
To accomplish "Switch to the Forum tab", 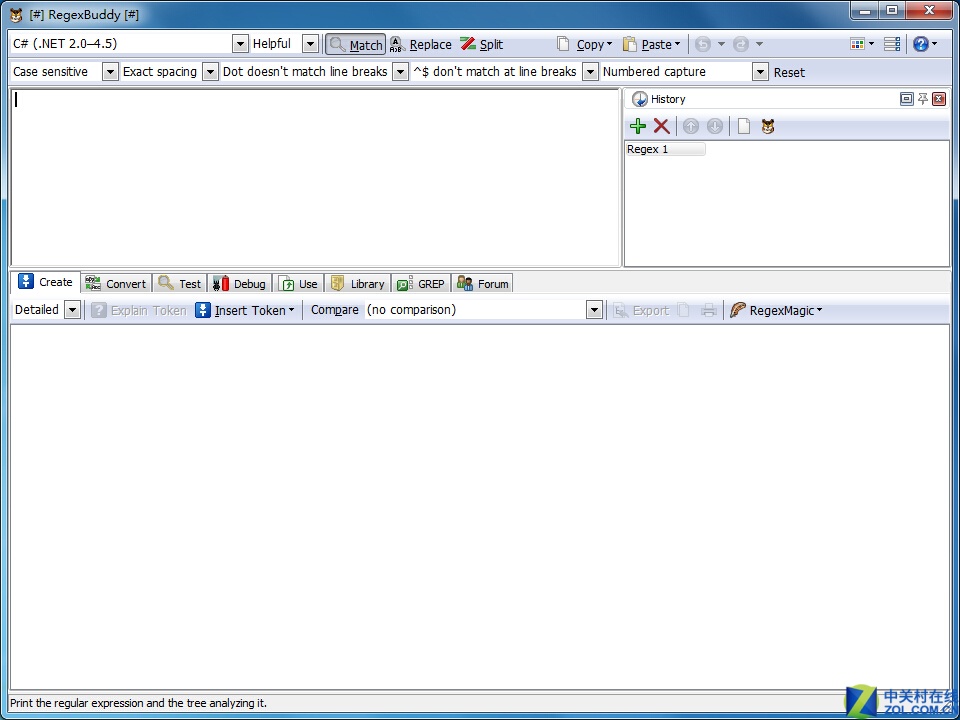I will click(482, 284).
